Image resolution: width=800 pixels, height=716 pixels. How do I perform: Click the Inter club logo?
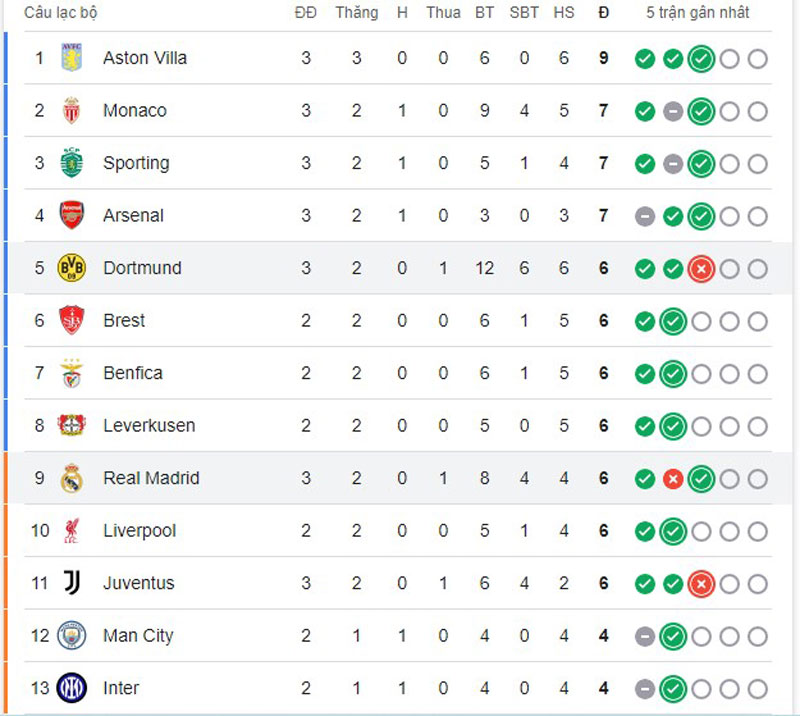(71, 688)
